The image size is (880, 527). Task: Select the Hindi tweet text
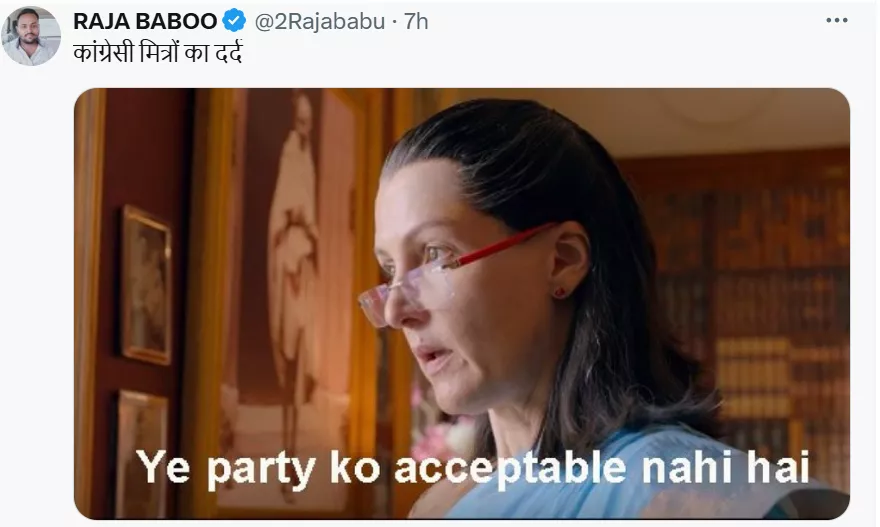click(x=158, y=53)
